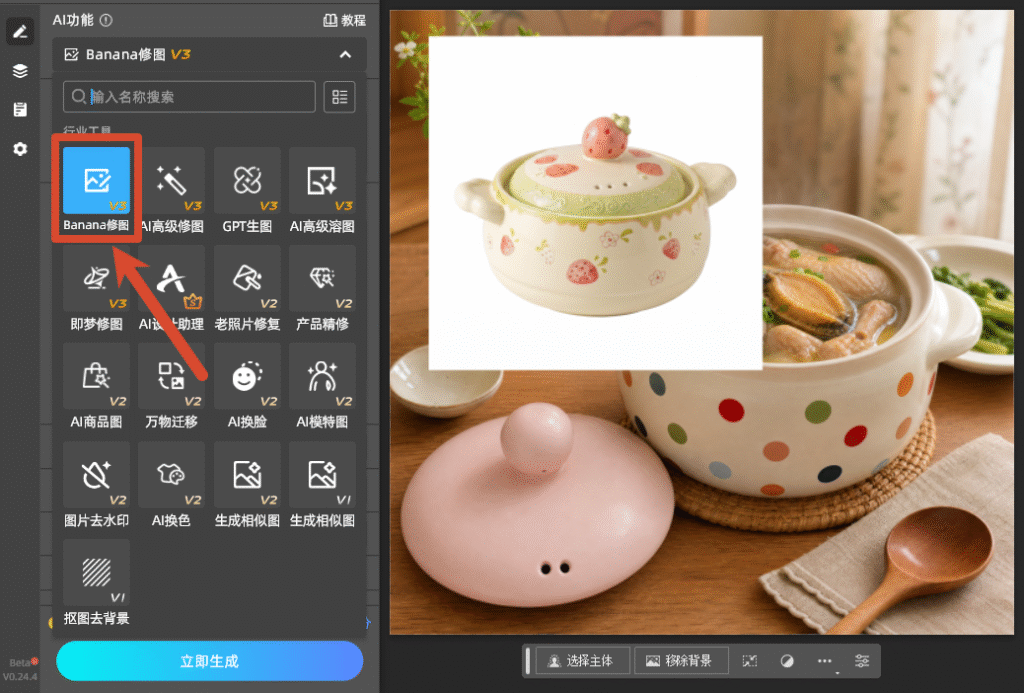Image resolution: width=1024 pixels, height=693 pixels.
Task: Open the three-dots more options menu
Action: coord(825,661)
